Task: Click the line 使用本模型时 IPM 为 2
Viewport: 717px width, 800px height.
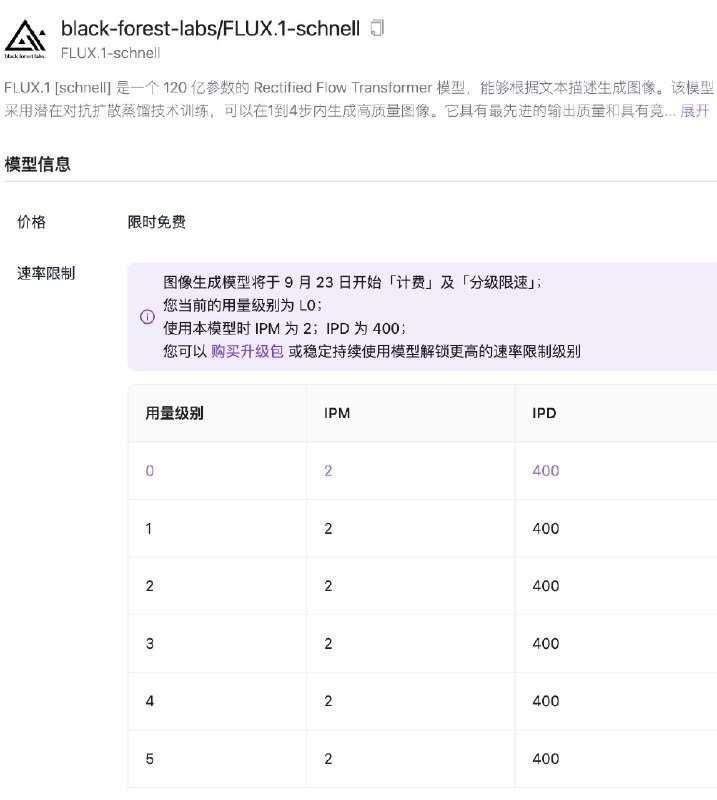Action: point(284,328)
